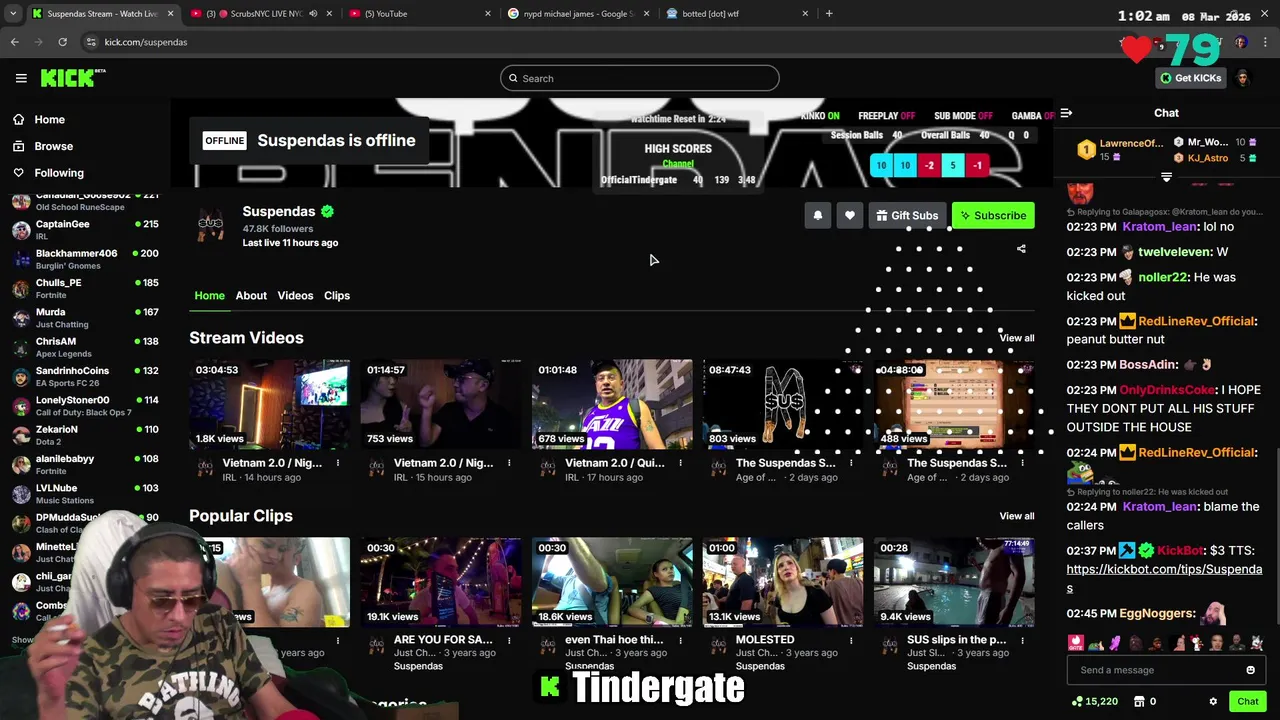Open the hamburger sidebar menu

click(21, 78)
